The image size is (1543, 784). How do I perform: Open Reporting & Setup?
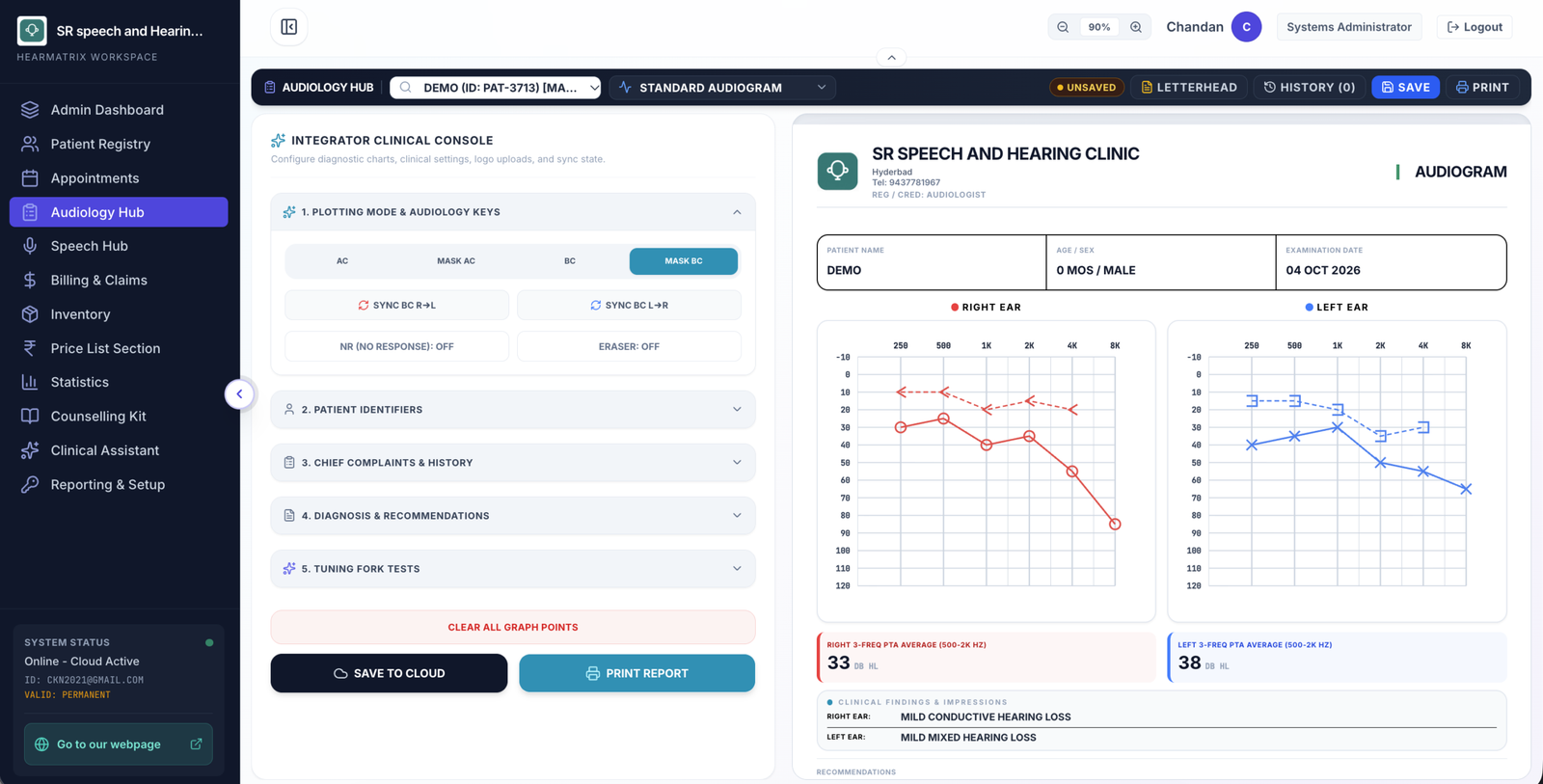pyautogui.click(x=119, y=485)
